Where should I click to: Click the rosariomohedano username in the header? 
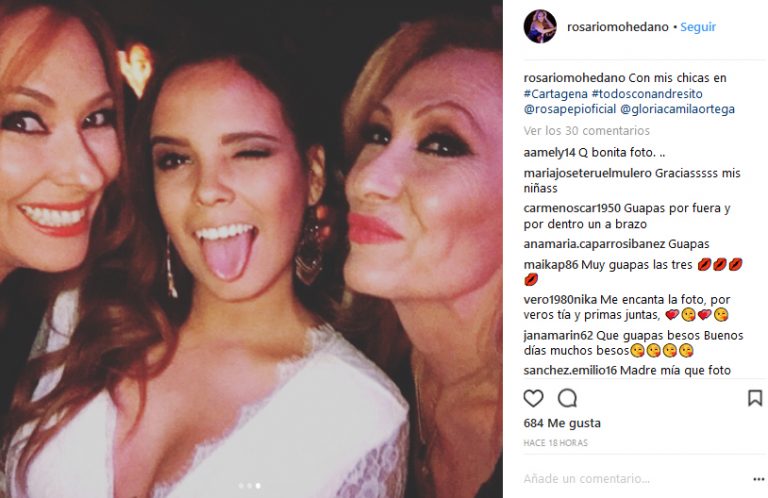(617, 27)
